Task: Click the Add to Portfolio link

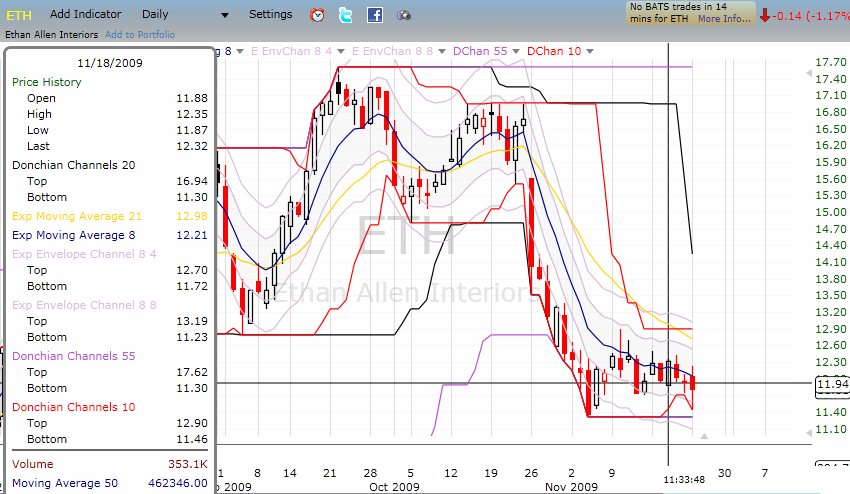Action: point(140,35)
